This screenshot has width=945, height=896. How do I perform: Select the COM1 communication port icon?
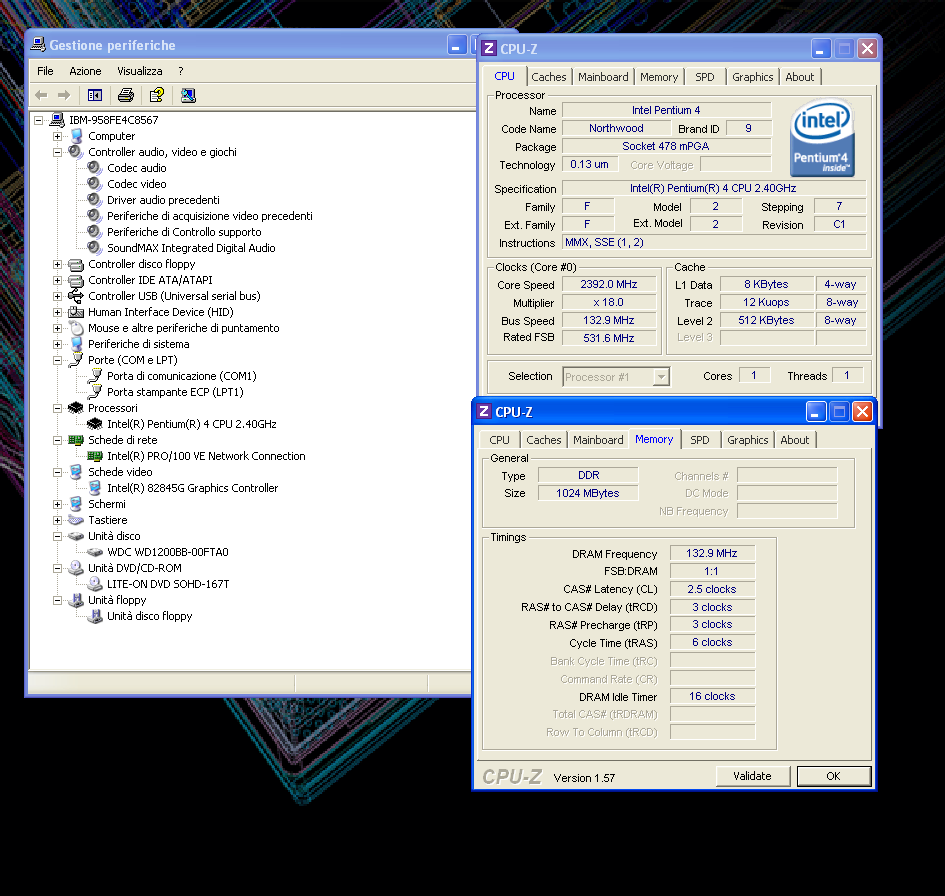tap(95, 376)
